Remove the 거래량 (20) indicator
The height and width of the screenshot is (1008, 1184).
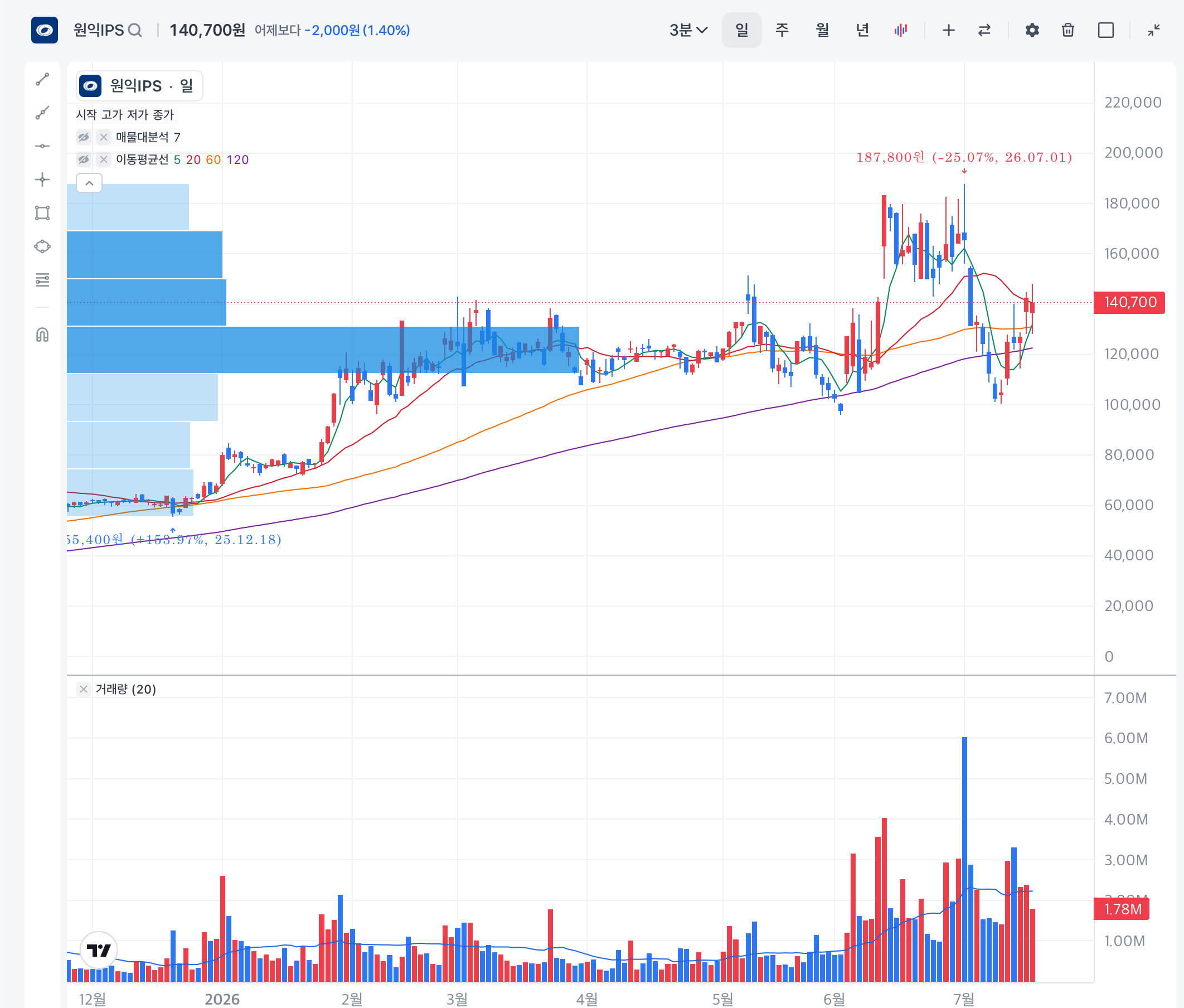point(84,689)
